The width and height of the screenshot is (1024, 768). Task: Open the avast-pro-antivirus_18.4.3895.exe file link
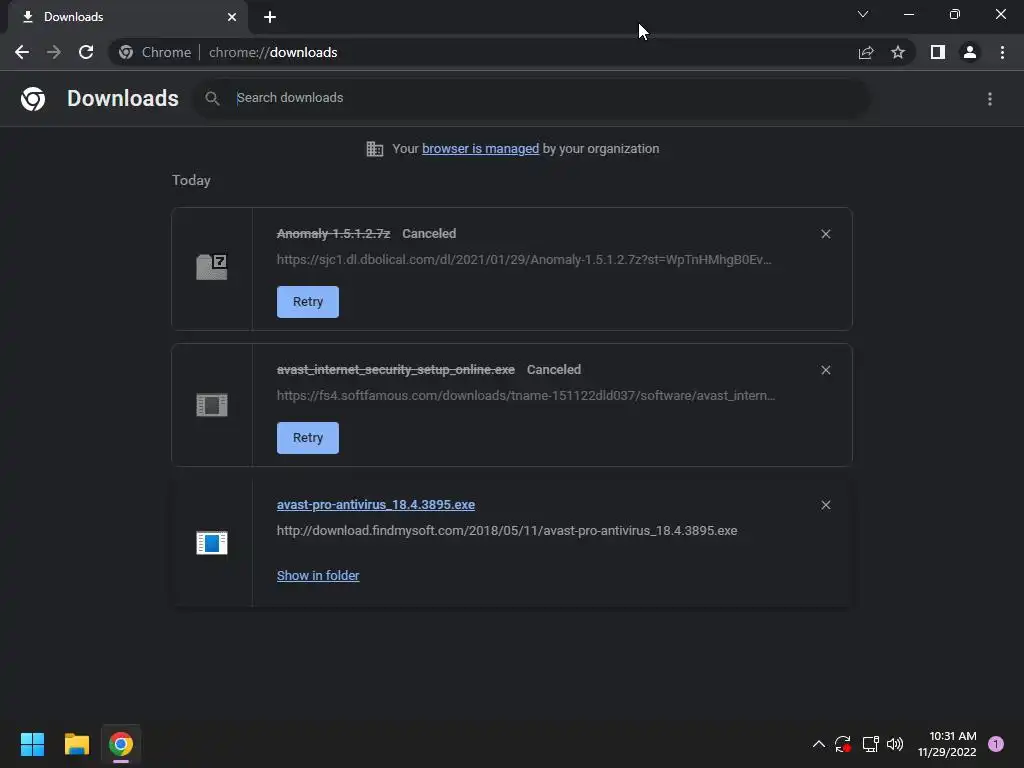click(376, 505)
